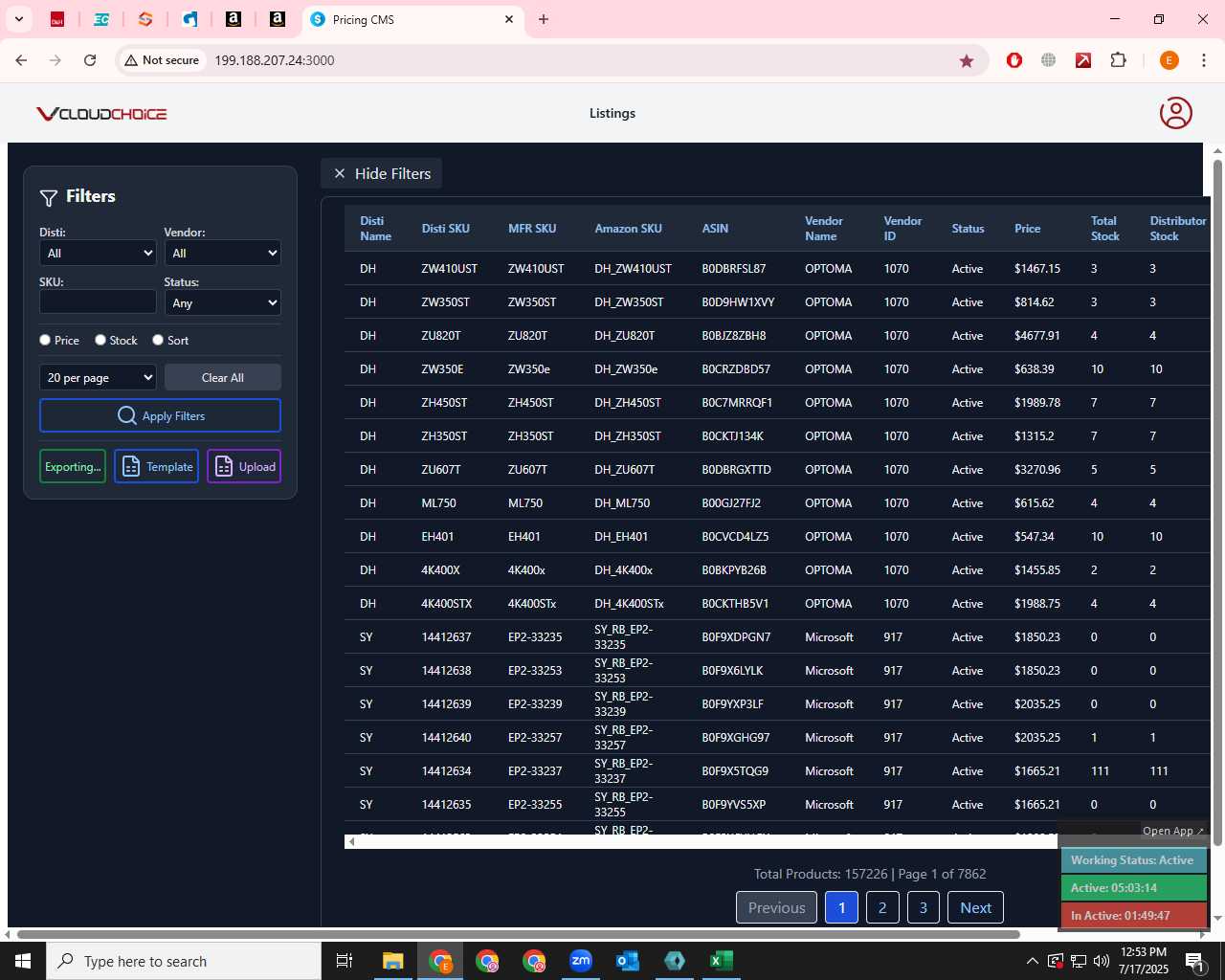This screenshot has height=980, width=1225.
Task: Select the Sort radio button
Action: [158, 340]
